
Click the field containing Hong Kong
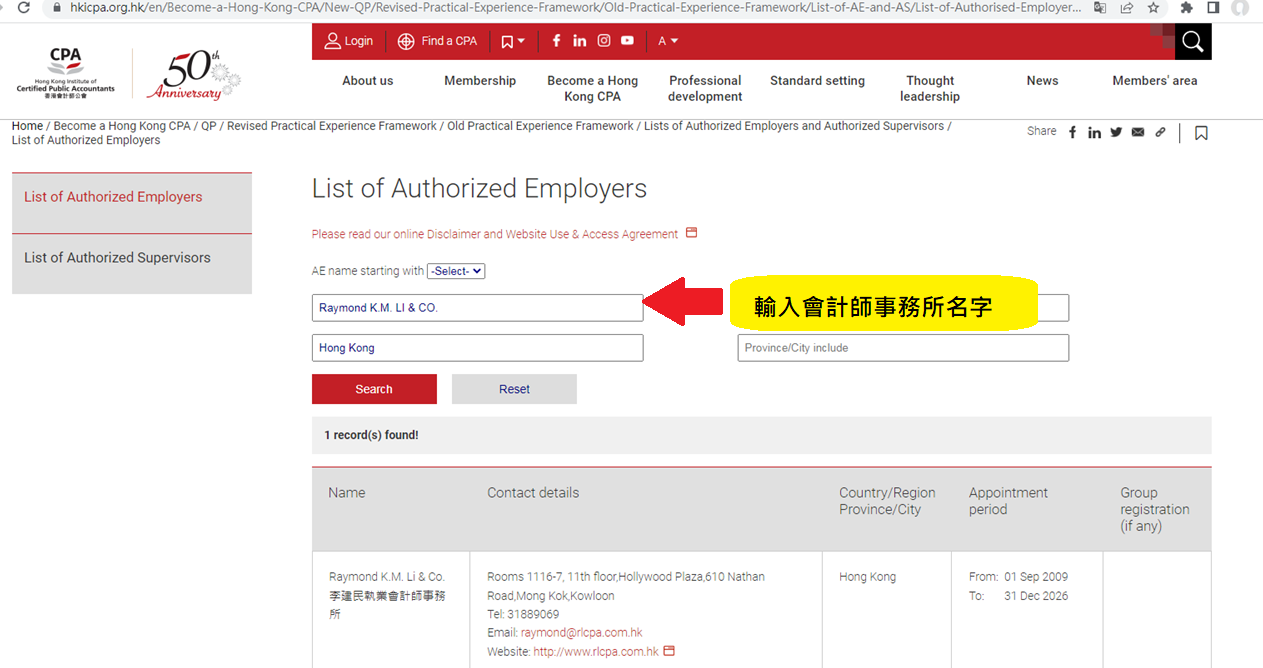(478, 348)
